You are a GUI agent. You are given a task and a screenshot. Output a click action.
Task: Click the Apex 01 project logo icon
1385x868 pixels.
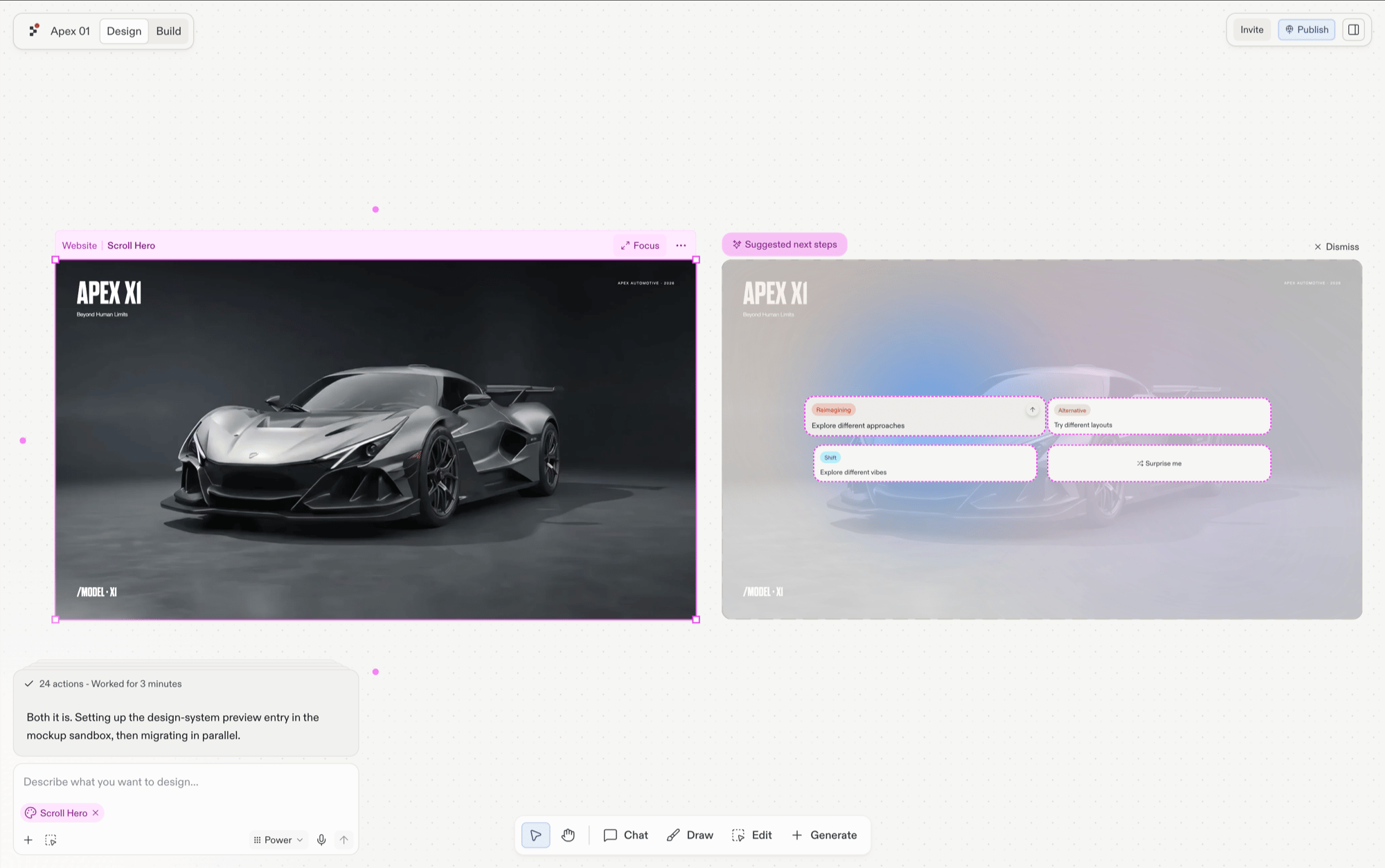click(34, 30)
